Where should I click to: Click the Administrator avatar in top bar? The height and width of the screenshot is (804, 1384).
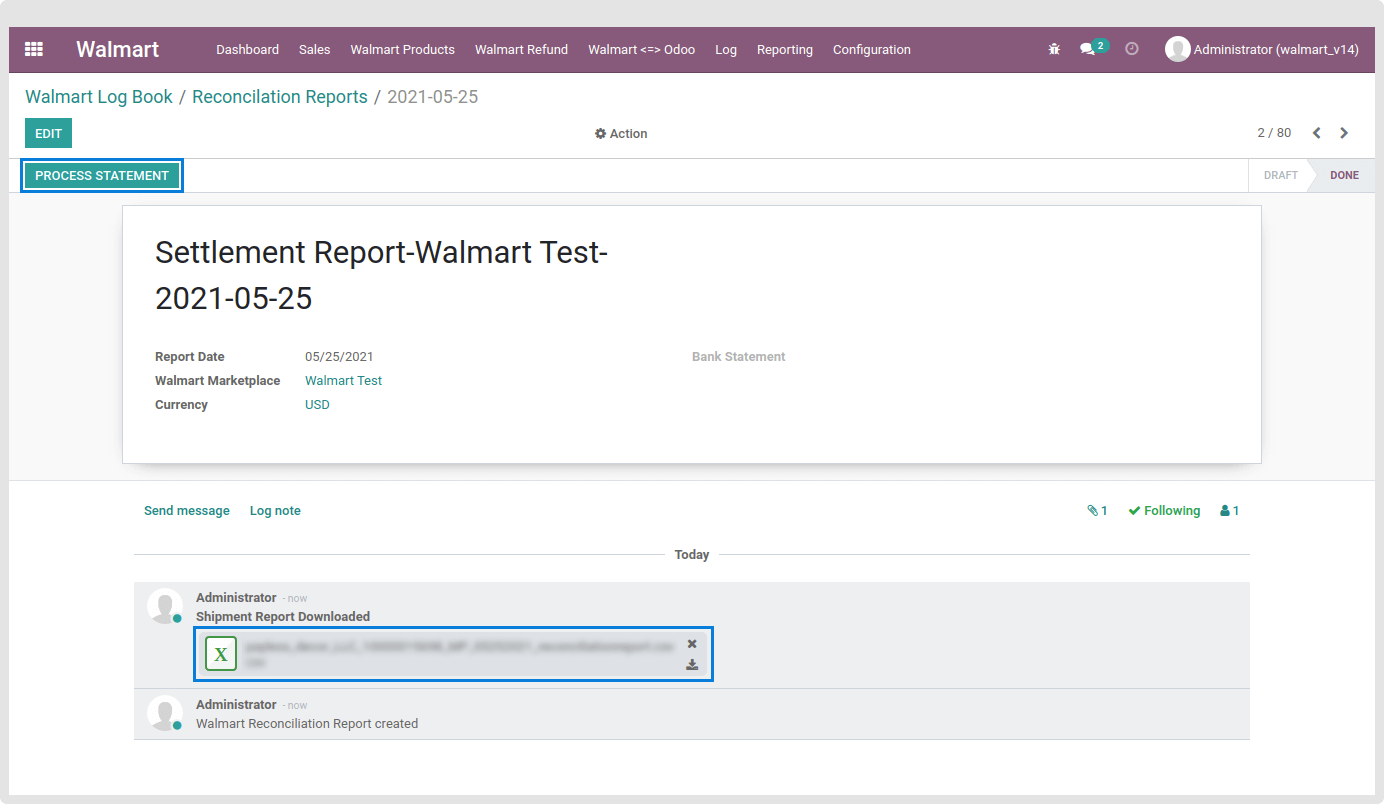point(1177,49)
